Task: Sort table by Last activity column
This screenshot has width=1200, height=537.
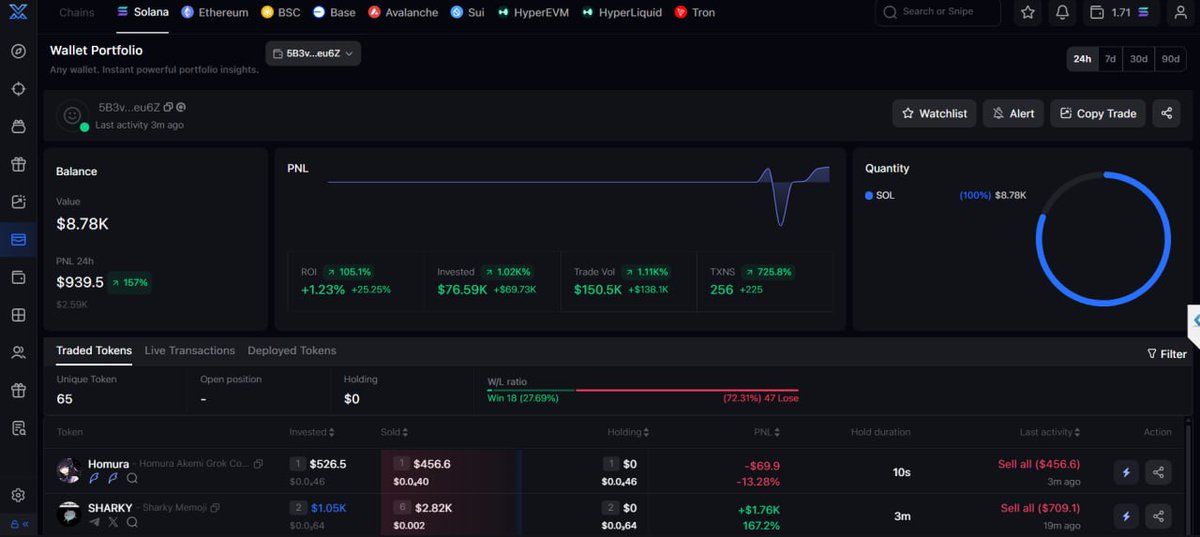Action: click(x=1049, y=432)
